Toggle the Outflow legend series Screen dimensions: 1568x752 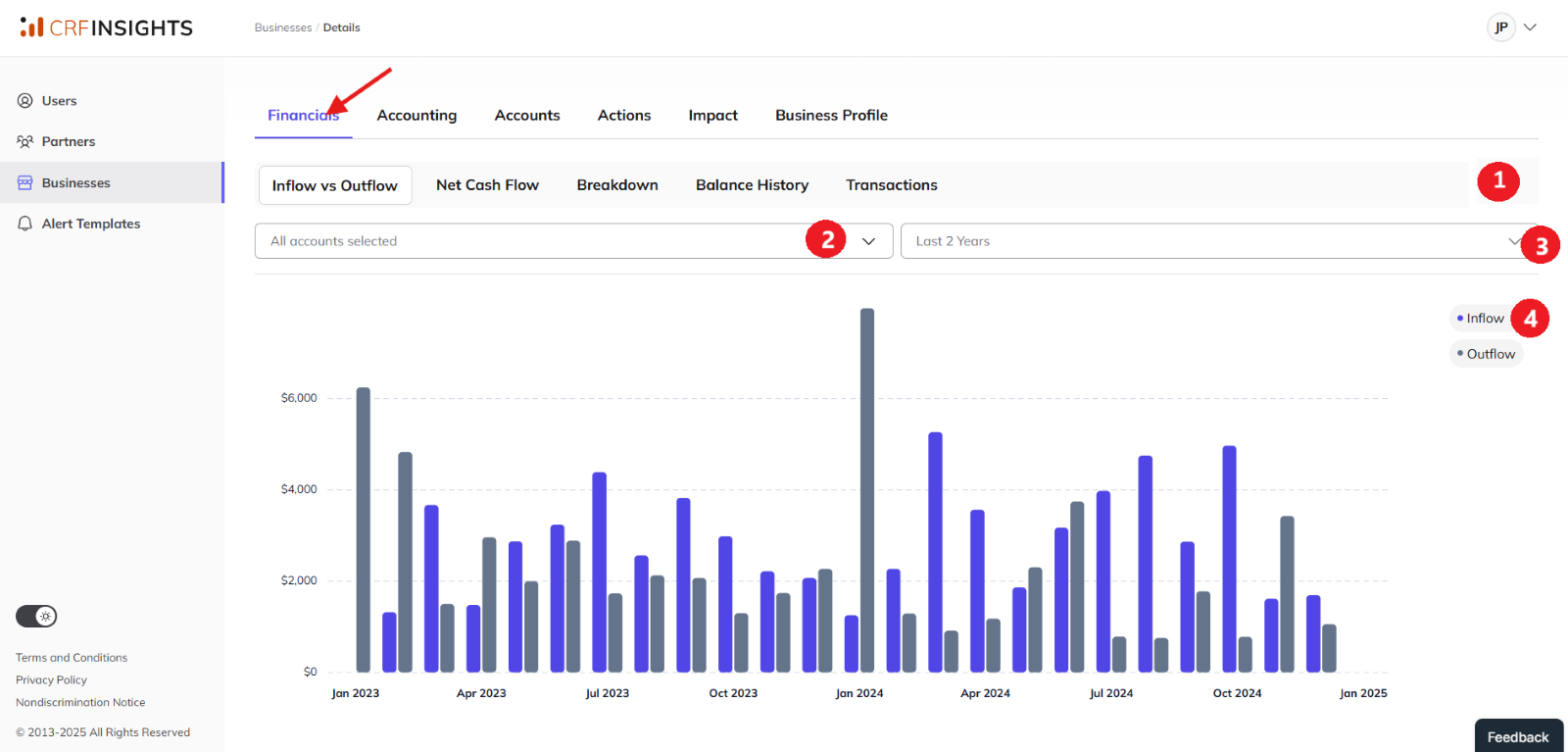pyautogui.click(x=1486, y=354)
